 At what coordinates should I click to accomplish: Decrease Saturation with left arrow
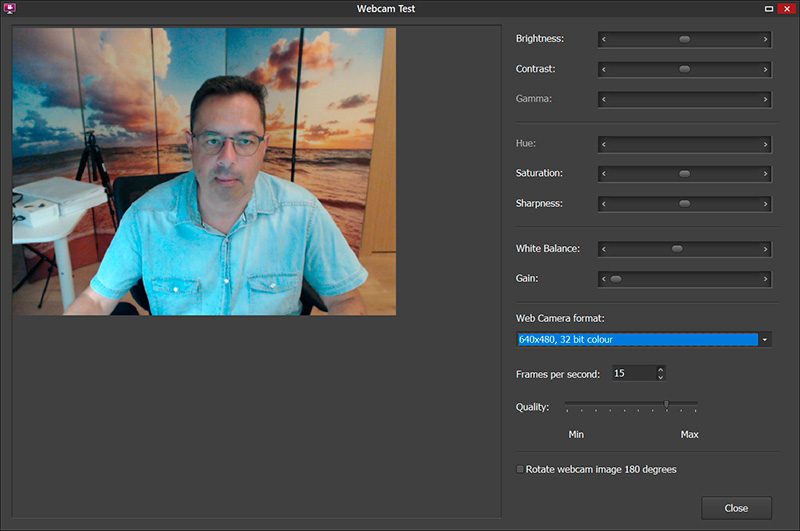604,173
